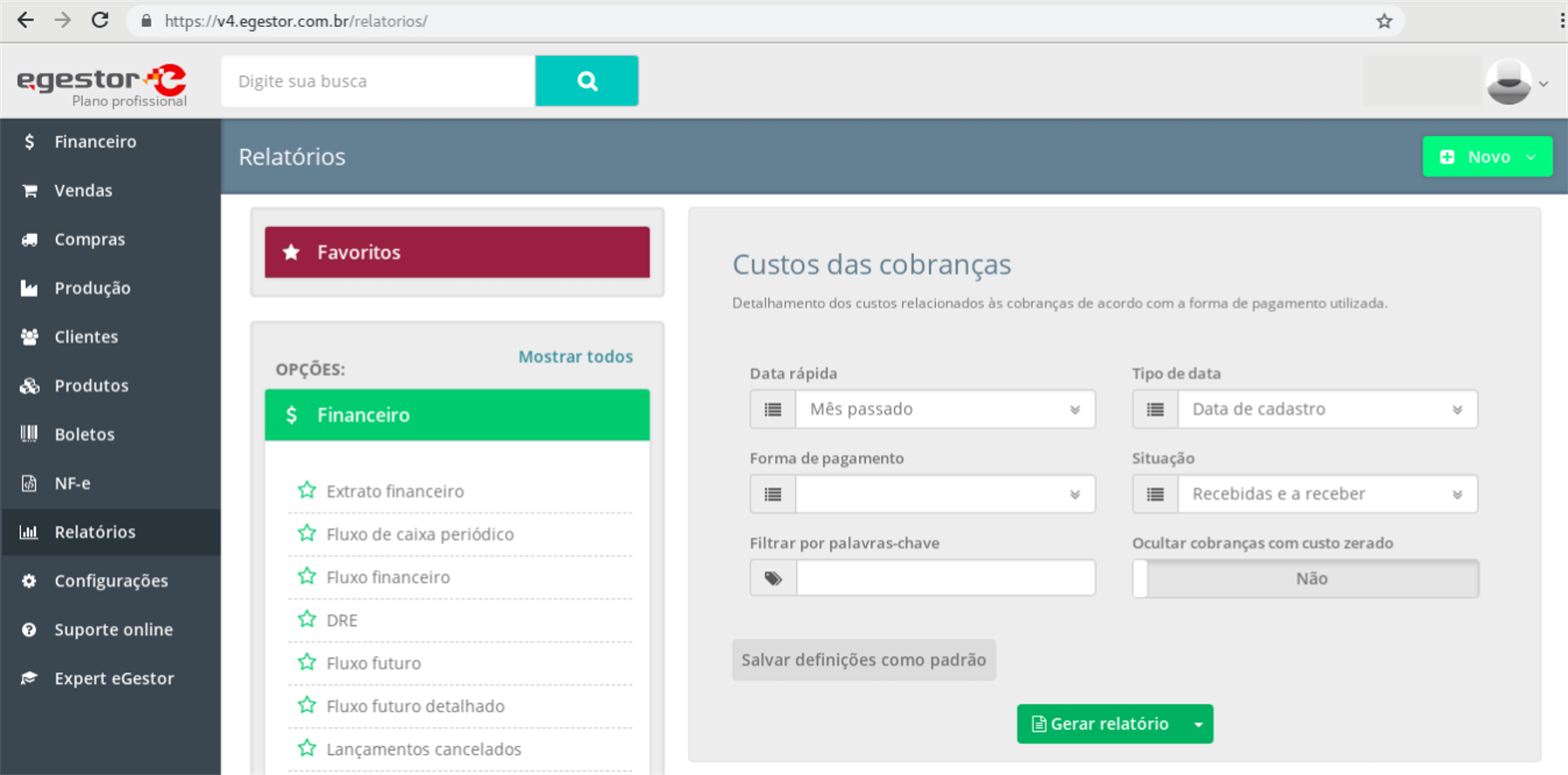Screen dimensions: 1568x775
Task: Click the Filtrar por palavras-chave input
Action: pyautogui.click(x=946, y=579)
